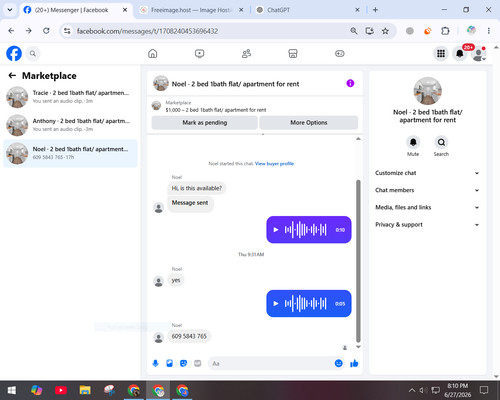Click Noel profile picture in right panel
The image size is (500, 400).
[428, 91]
